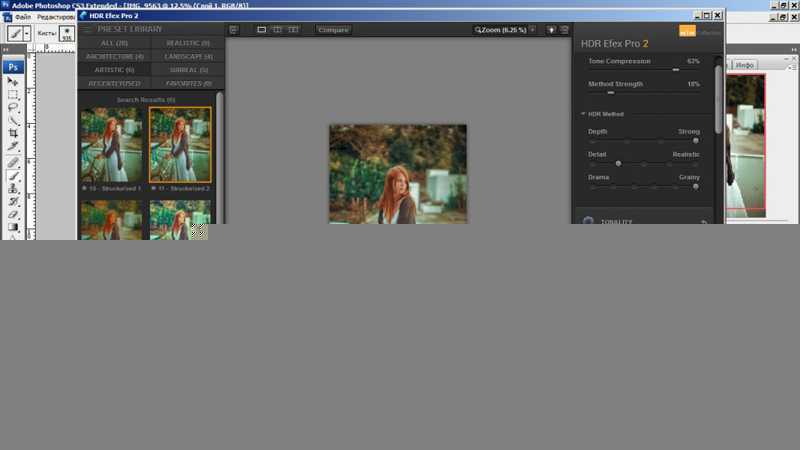Expand the Photoshop toolbox double-arrow
Viewport: 800px width, 450px height.
6,49
